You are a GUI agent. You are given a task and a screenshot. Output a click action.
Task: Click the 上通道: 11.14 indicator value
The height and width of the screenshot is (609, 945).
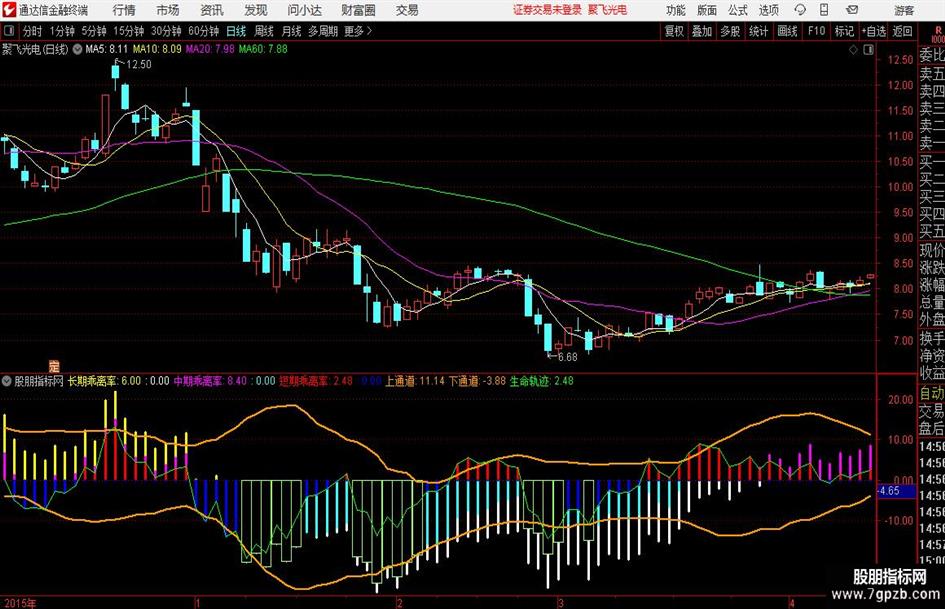415,381
